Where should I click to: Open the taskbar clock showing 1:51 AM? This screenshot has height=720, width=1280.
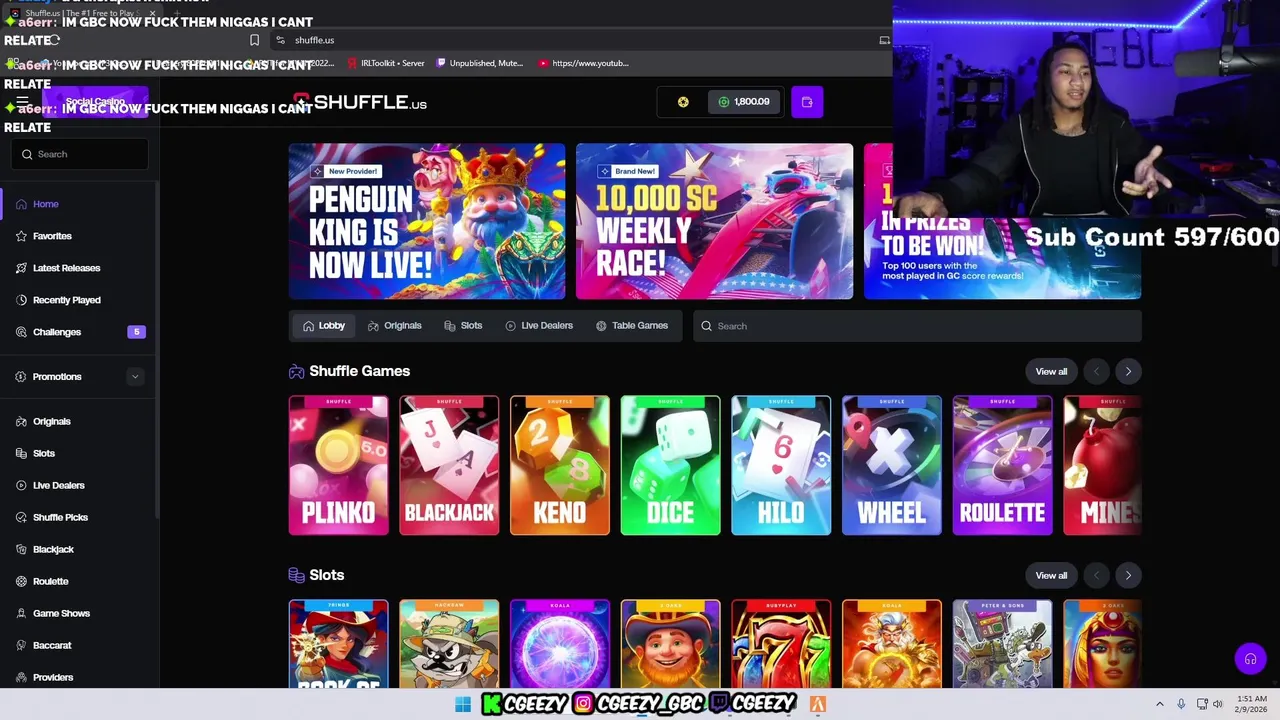1251,704
